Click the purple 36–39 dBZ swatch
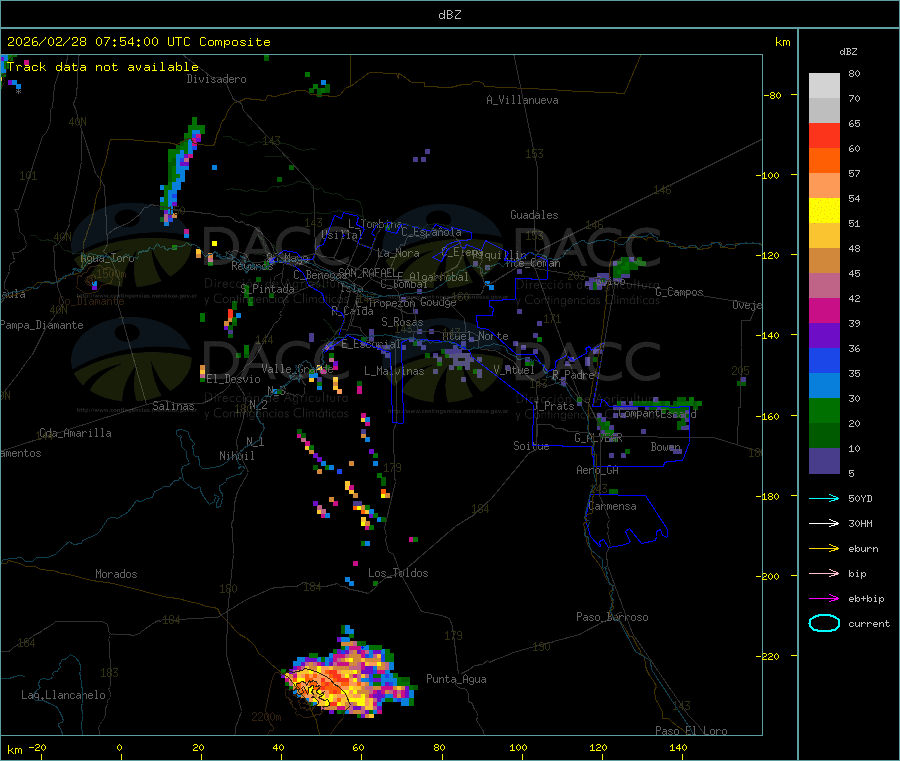900x761 pixels. point(824,335)
